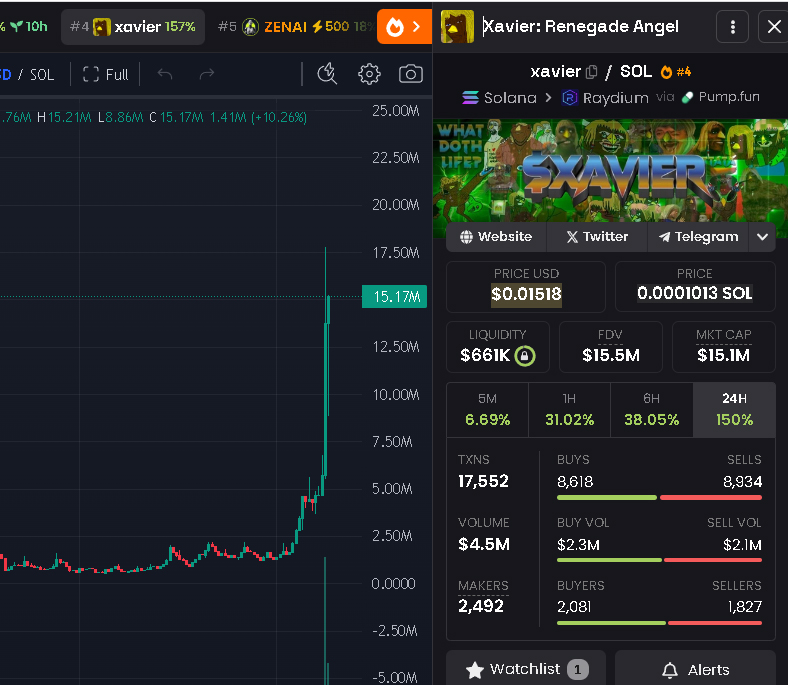This screenshot has height=685, width=788.
Task: Add token to Watchlist
Action: click(x=526, y=669)
